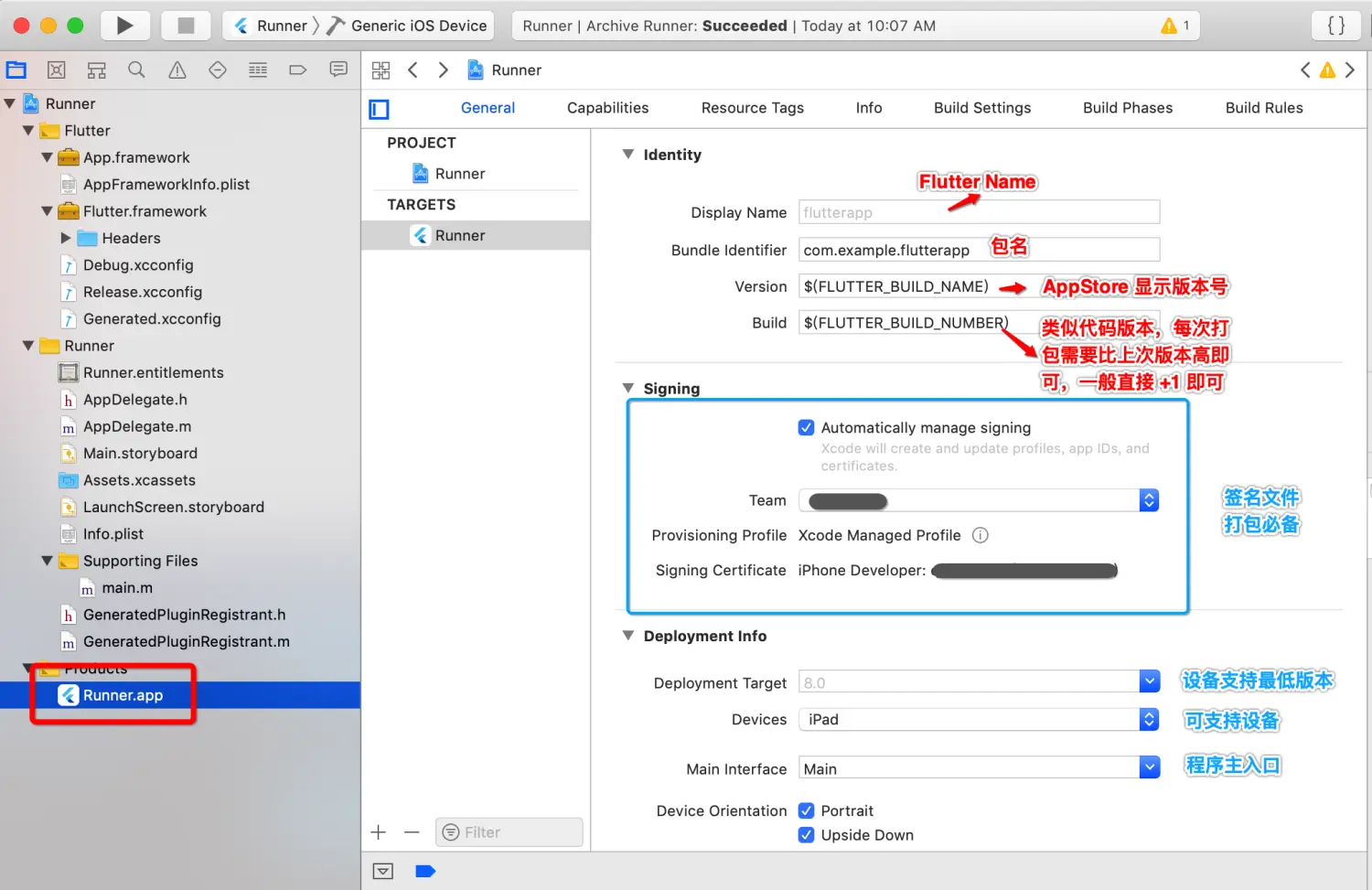The image size is (1372, 890).
Task: Go back with the left chevron
Action: coord(413,70)
